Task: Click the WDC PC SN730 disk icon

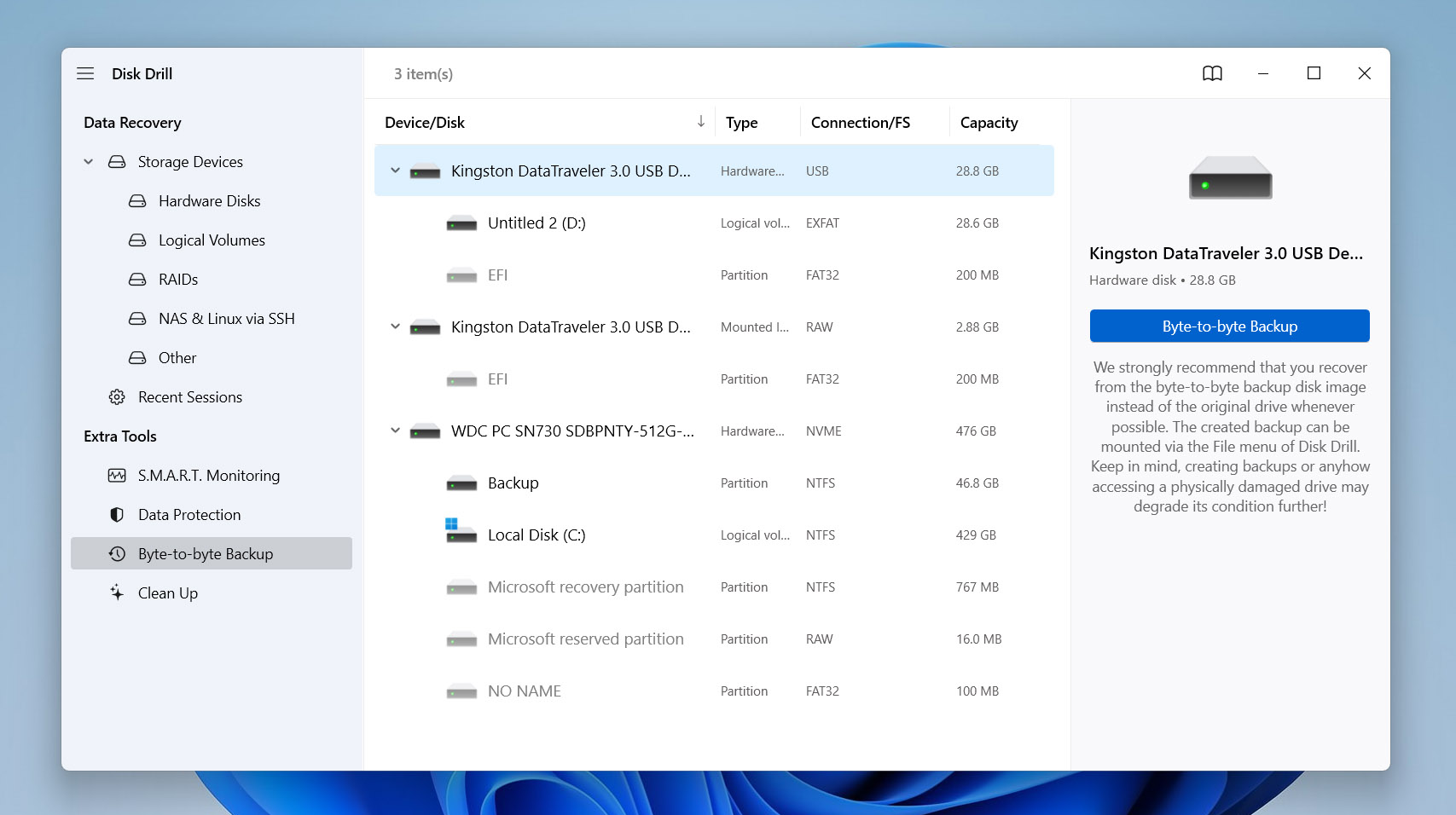Action: (425, 431)
